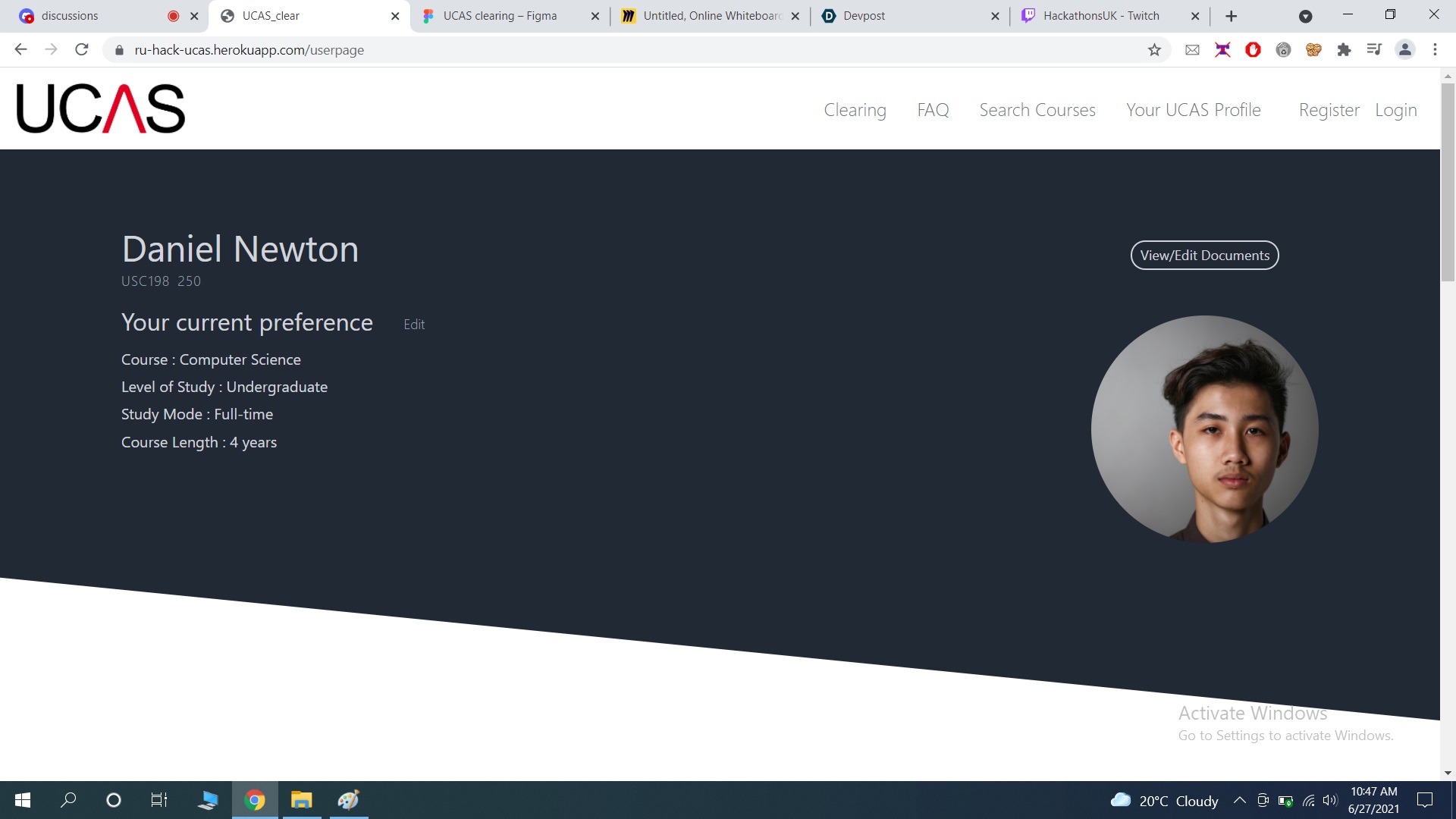Click the UCAS logo
The image size is (1456, 819).
click(x=100, y=108)
